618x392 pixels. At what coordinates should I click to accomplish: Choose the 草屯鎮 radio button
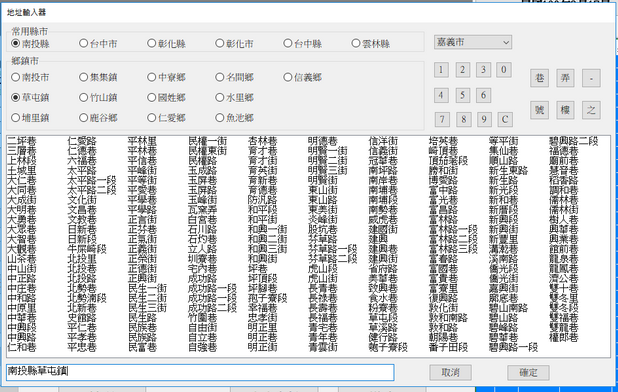(30, 97)
